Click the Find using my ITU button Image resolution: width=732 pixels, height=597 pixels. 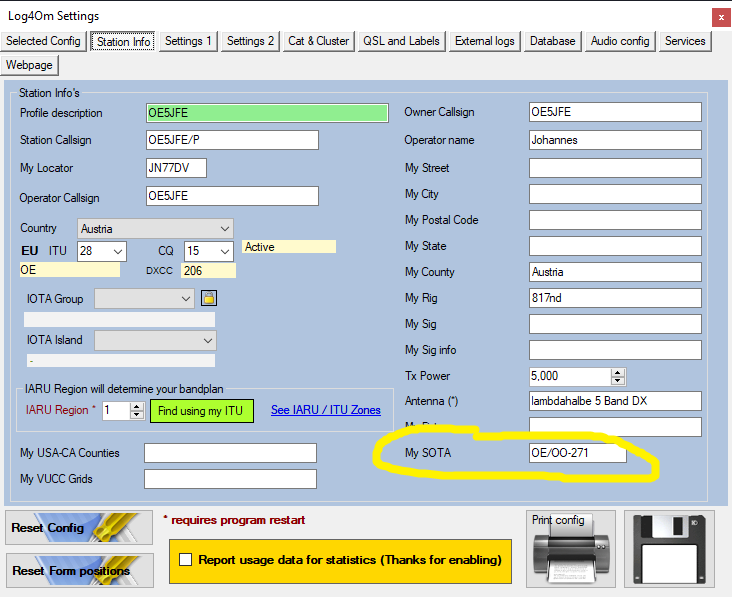pyautogui.click(x=202, y=411)
